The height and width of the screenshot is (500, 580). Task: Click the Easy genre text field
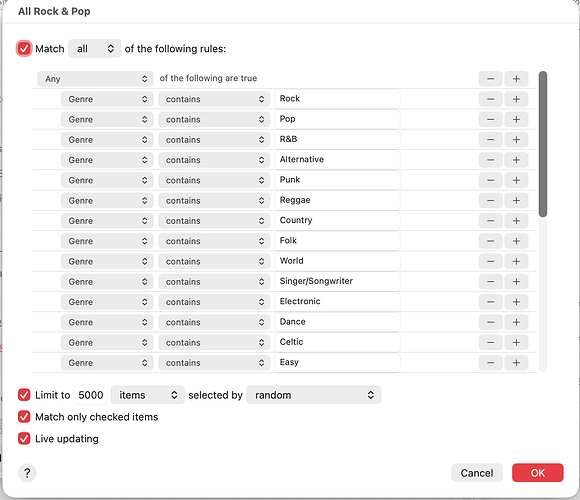tap(337, 362)
